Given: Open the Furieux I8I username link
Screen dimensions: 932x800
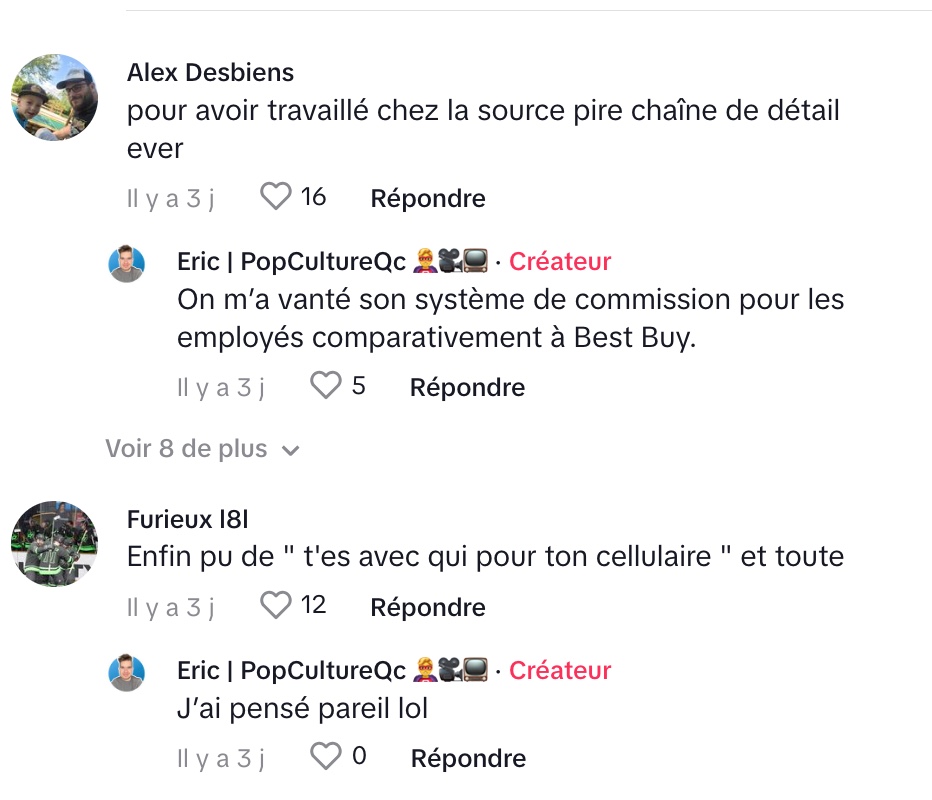Looking at the screenshot, I should 187,519.
